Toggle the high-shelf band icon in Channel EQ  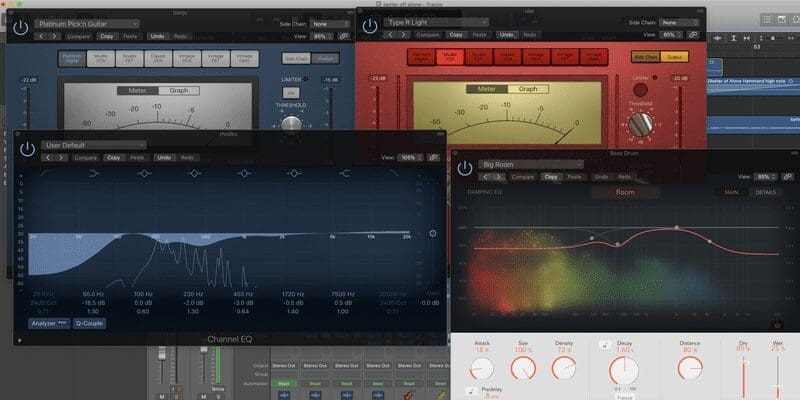345,173
